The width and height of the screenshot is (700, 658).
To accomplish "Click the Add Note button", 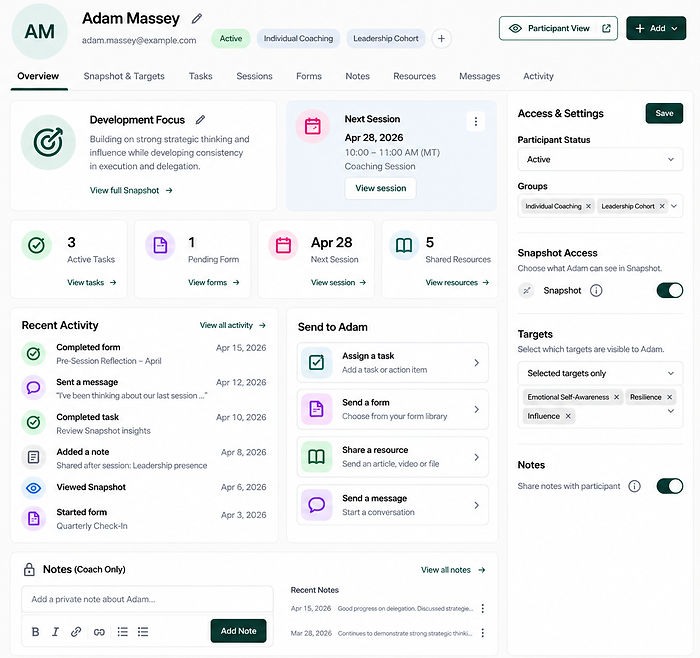I will [238, 631].
